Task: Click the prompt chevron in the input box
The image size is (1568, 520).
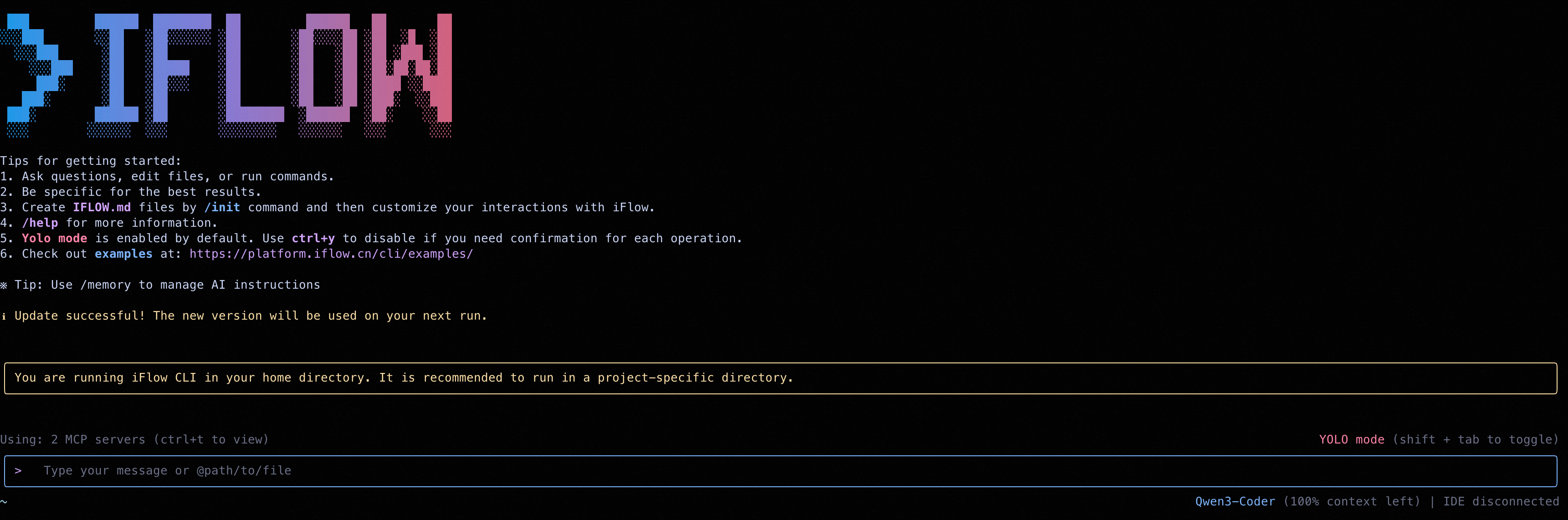Action: coord(18,471)
